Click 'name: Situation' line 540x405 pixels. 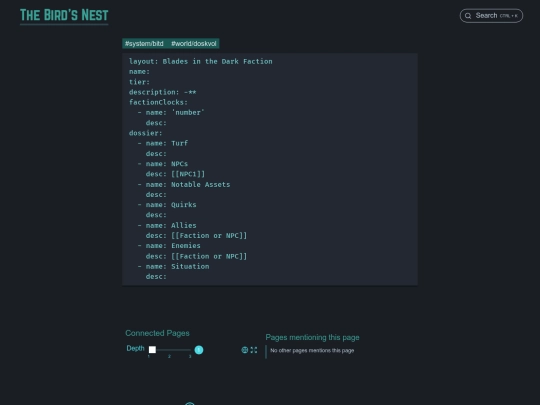(x=177, y=266)
